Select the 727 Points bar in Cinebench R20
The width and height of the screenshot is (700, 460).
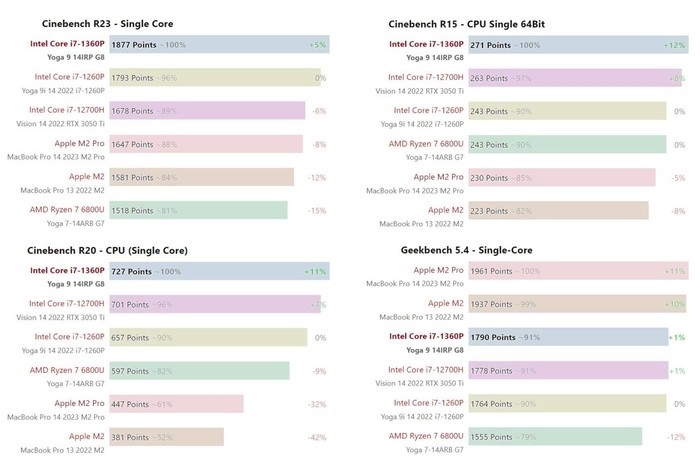click(x=258, y=271)
